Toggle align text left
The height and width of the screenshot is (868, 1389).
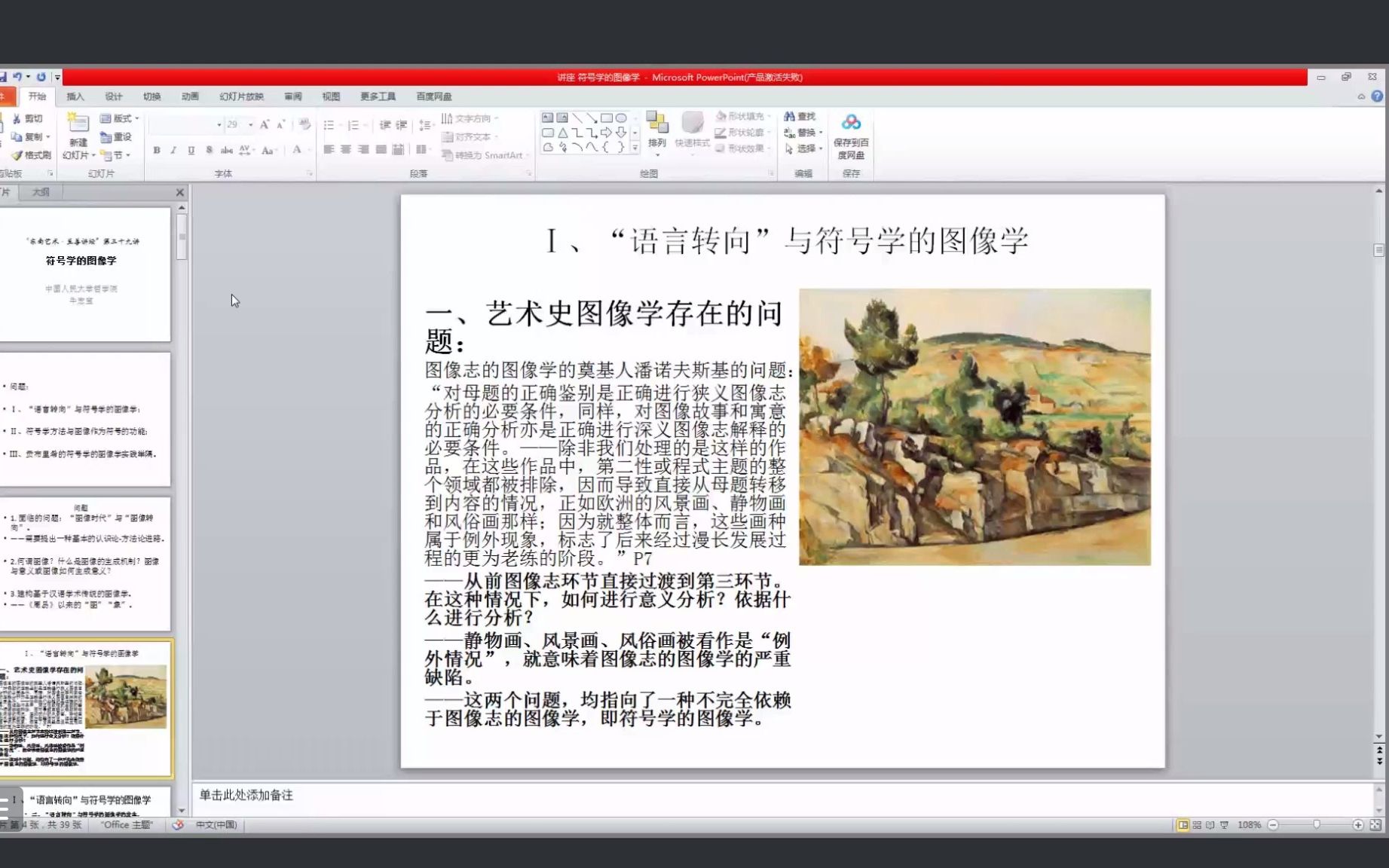coord(329,150)
